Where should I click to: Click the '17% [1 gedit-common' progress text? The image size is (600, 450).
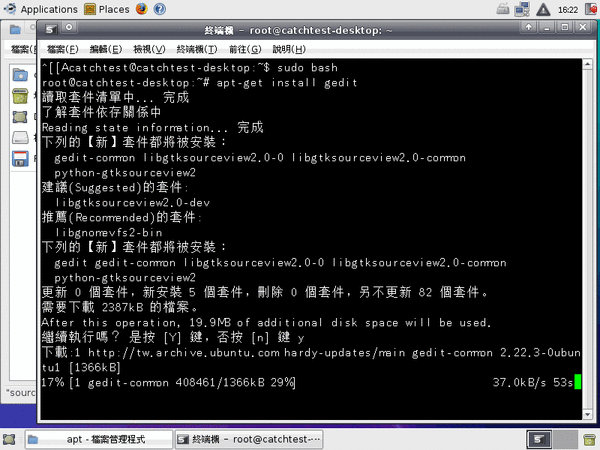click(x=105, y=382)
